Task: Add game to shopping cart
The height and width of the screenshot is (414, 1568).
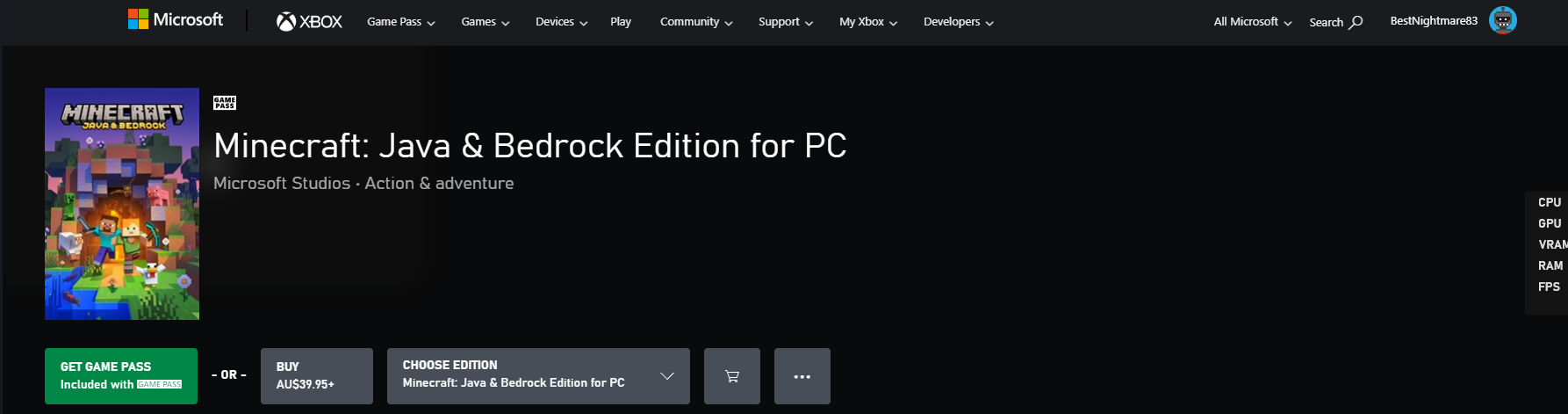Action: tap(732, 376)
